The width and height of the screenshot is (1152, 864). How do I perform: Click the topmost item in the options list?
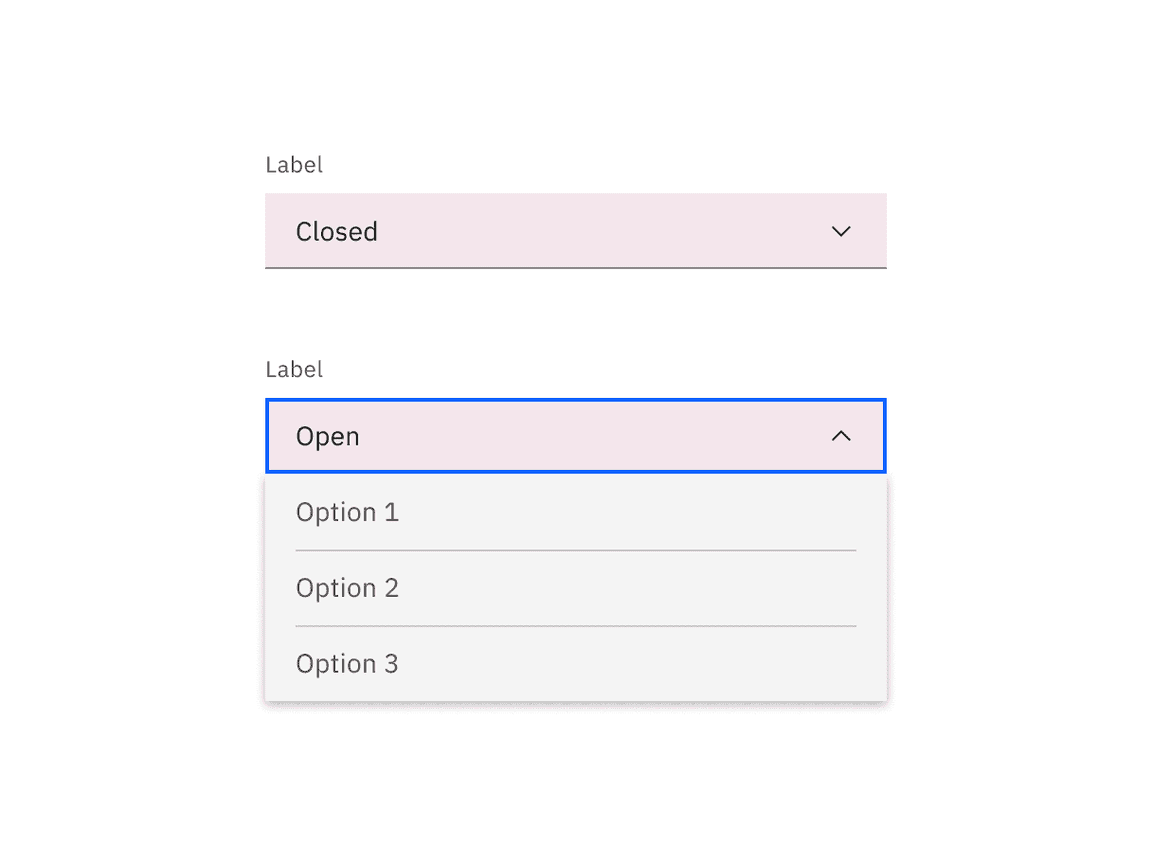pyautogui.click(x=347, y=511)
